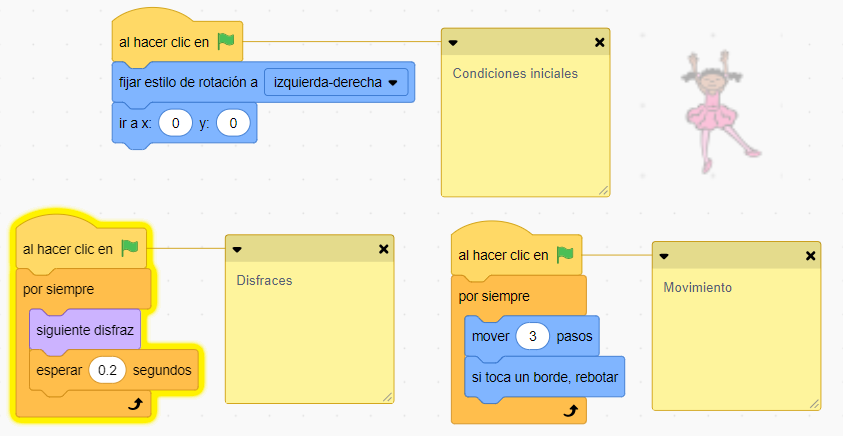
Task: Click the green flag icon above the mover block
Action: (565, 254)
